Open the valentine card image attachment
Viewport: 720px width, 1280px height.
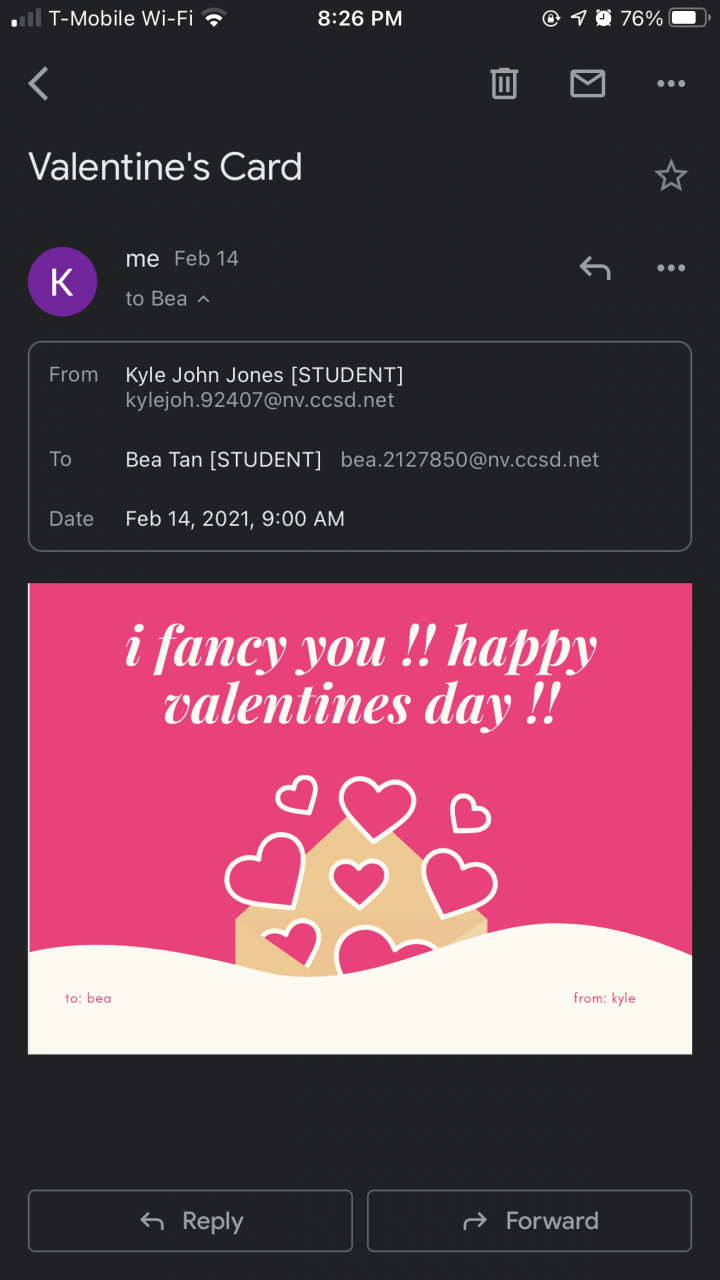[360, 818]
